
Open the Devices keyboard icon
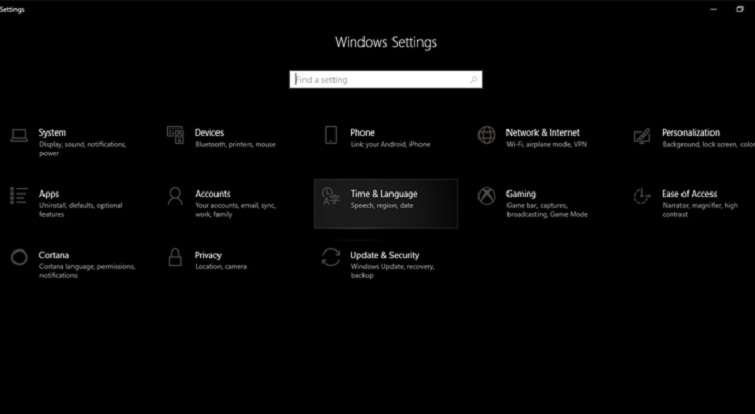[x=175, y=135]
